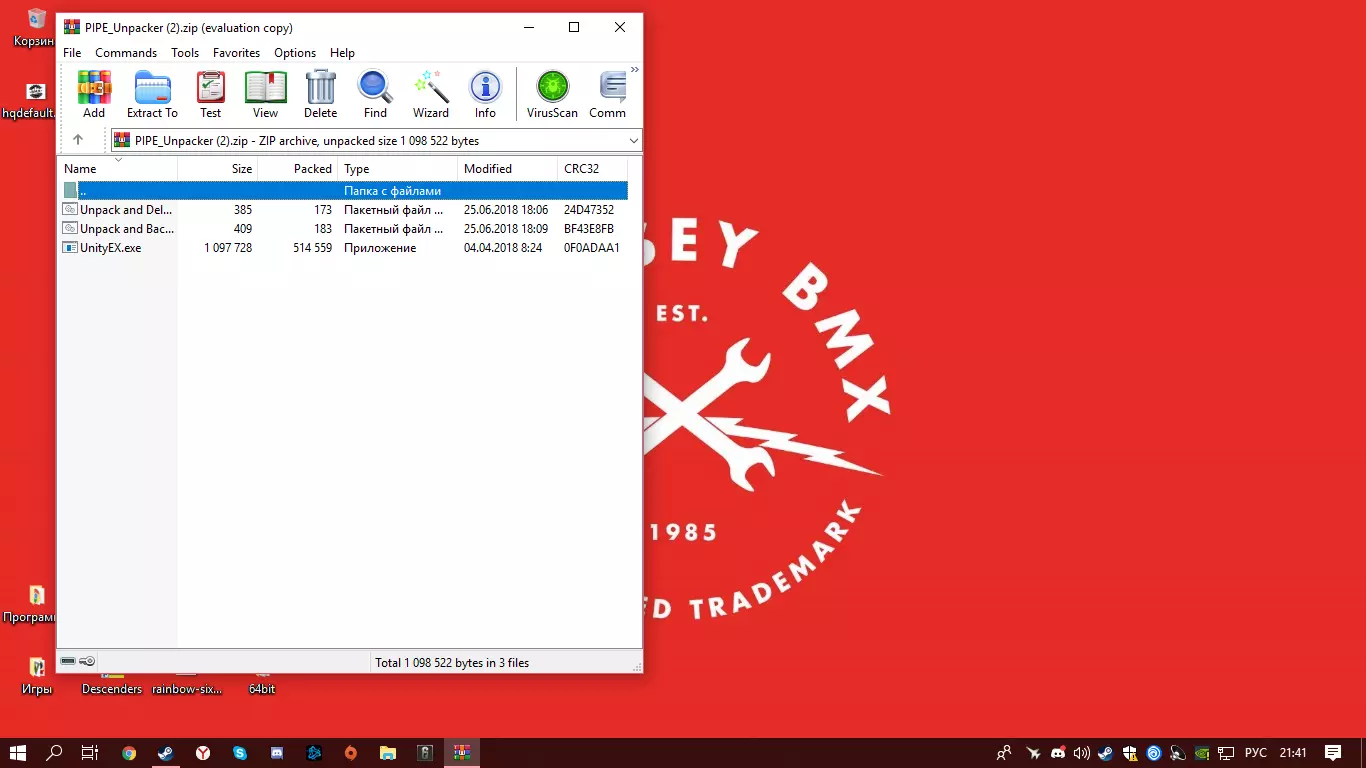Select the parent folder '..' row
The width and height of the screenshot is (1366, 768).
coord(343,190)
